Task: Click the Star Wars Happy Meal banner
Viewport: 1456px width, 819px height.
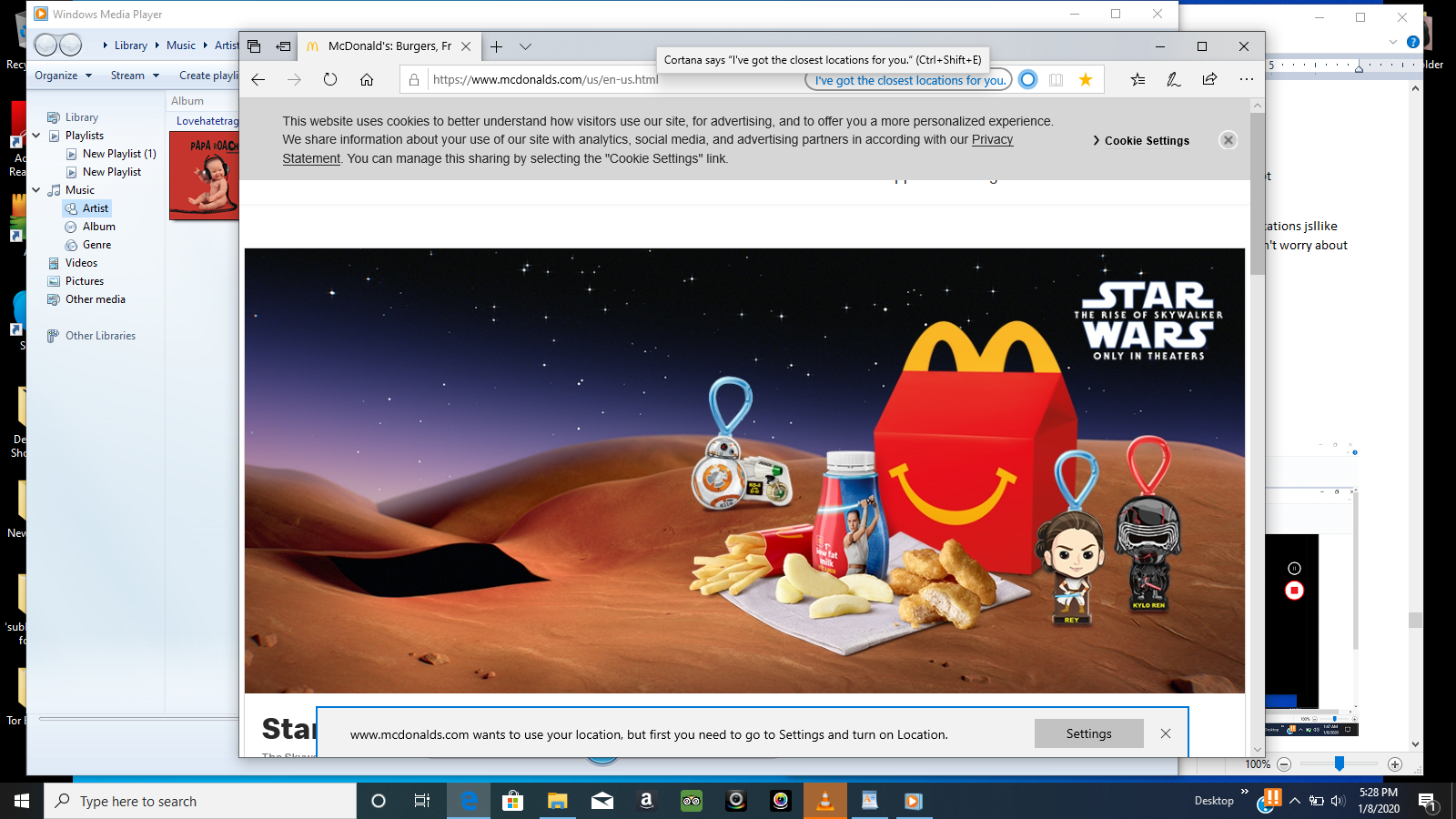Action: click(x=744, y=470)
